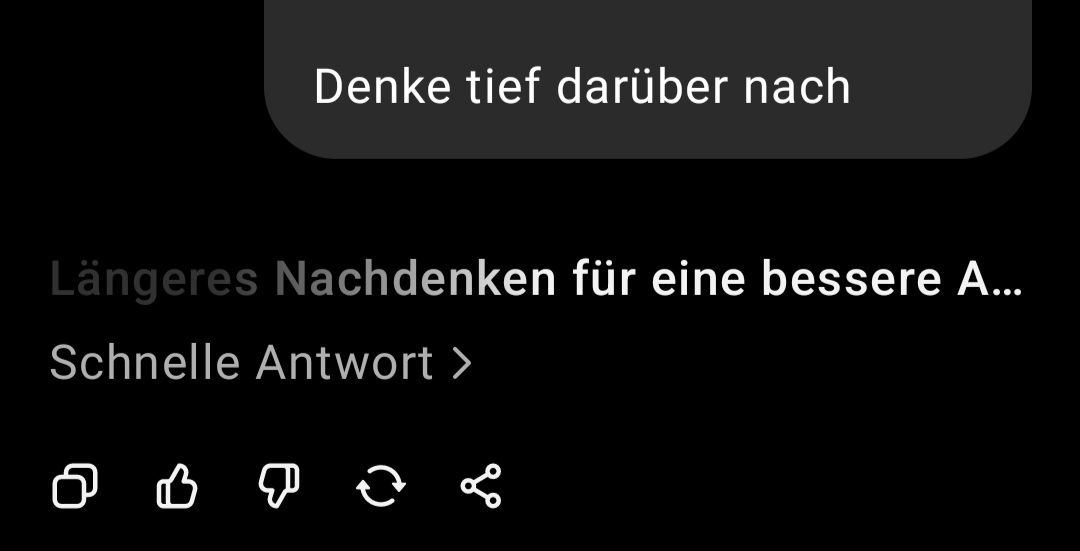Expand the chevron beside Schnelle Antwort
1080x551 pixels.
tap(462, 363)
